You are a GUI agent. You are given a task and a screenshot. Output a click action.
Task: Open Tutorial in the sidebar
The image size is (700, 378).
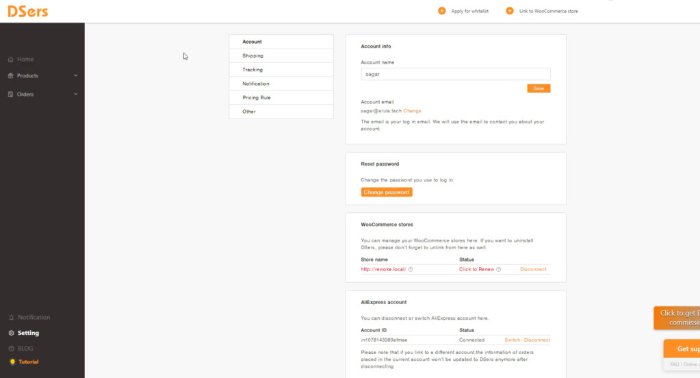(28, 362)
